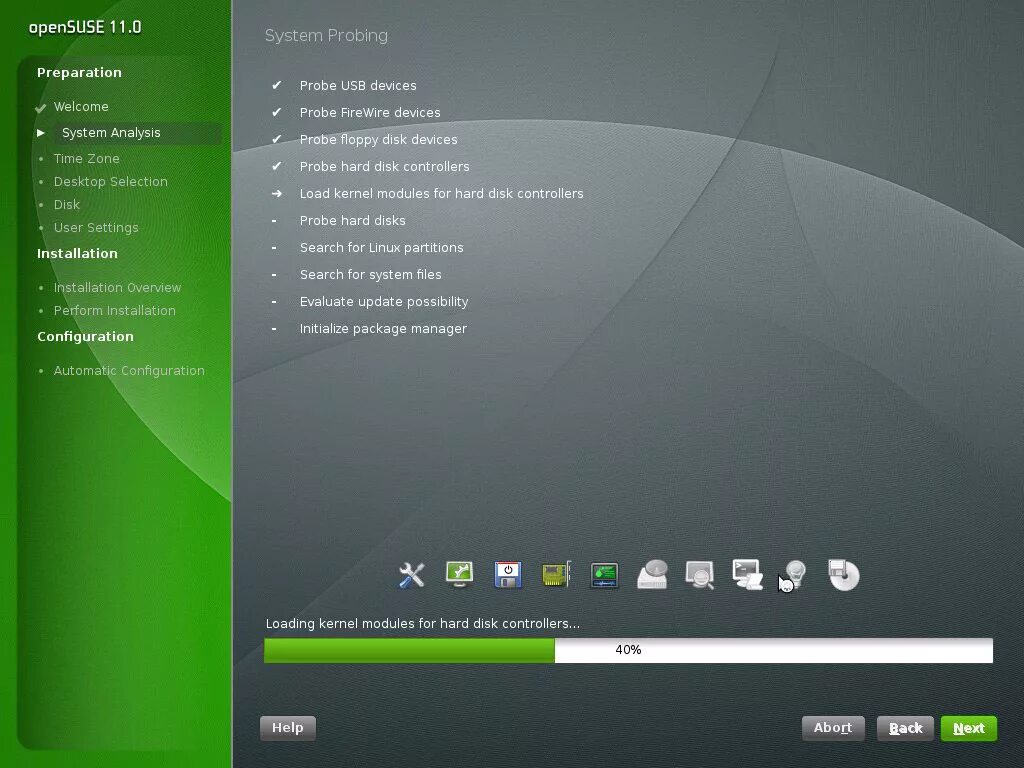The height and width of the screenshot is (768, 1024).
Task: Click the checkmark beside Probe hard disk controllers
Action: click(276, 166)
